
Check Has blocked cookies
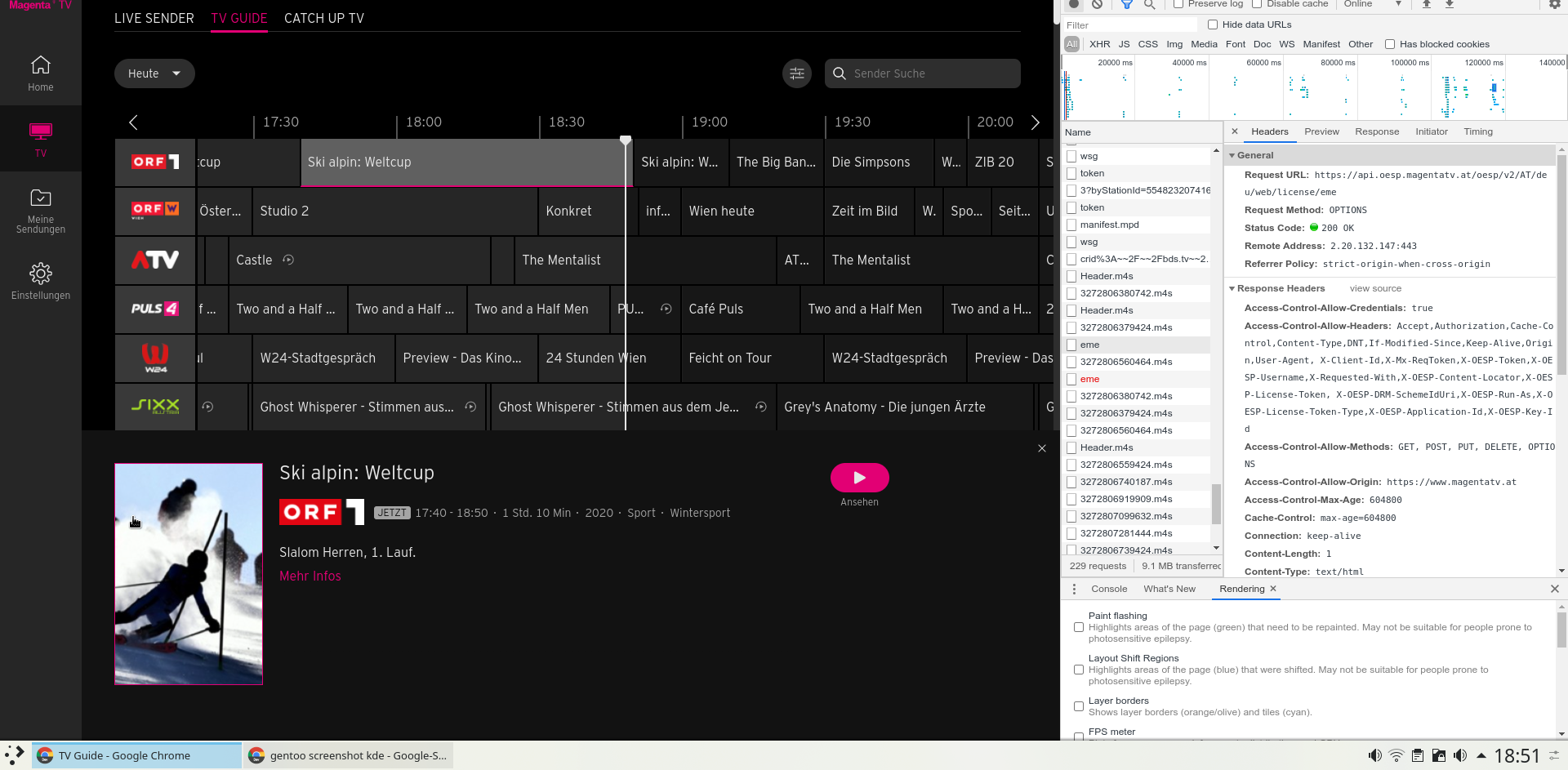click(1390, 44)
